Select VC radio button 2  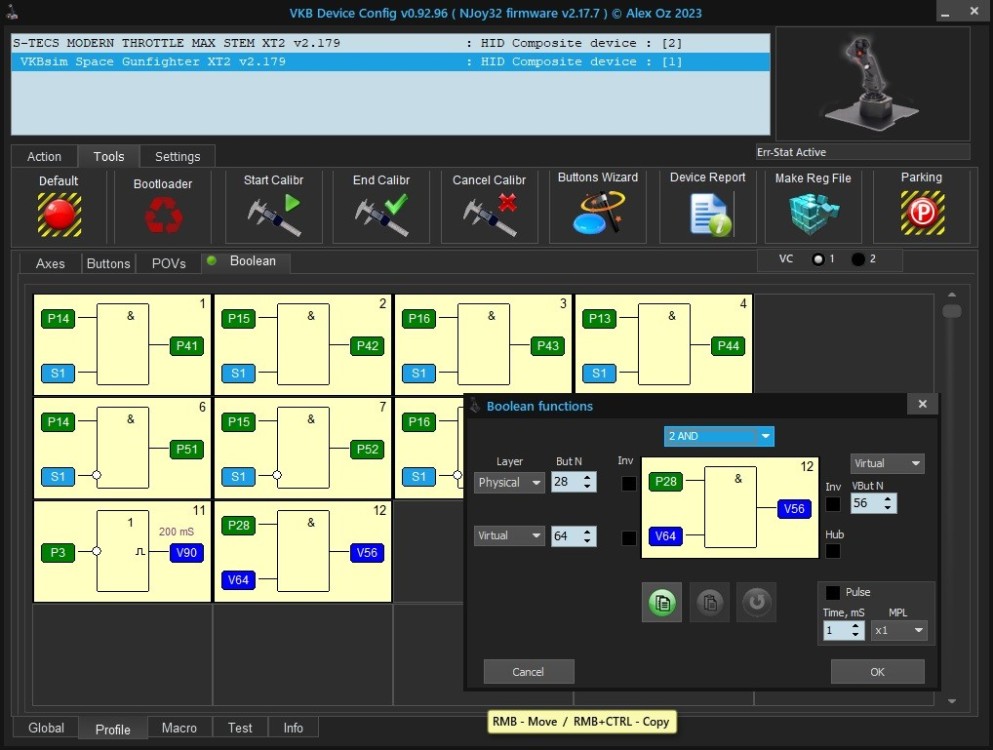point(859,259)
